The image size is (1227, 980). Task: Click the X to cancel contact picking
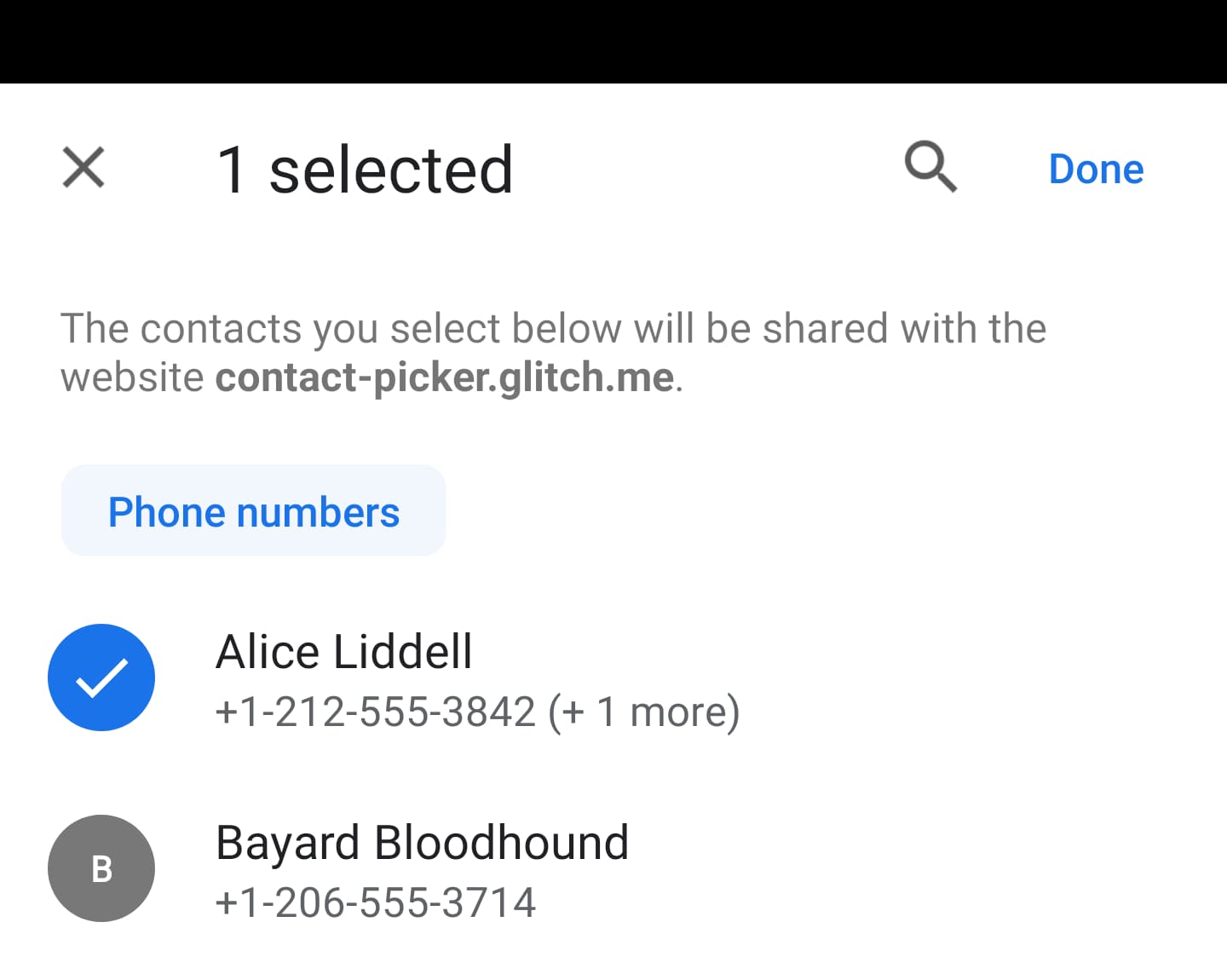[x=83, y=167]
